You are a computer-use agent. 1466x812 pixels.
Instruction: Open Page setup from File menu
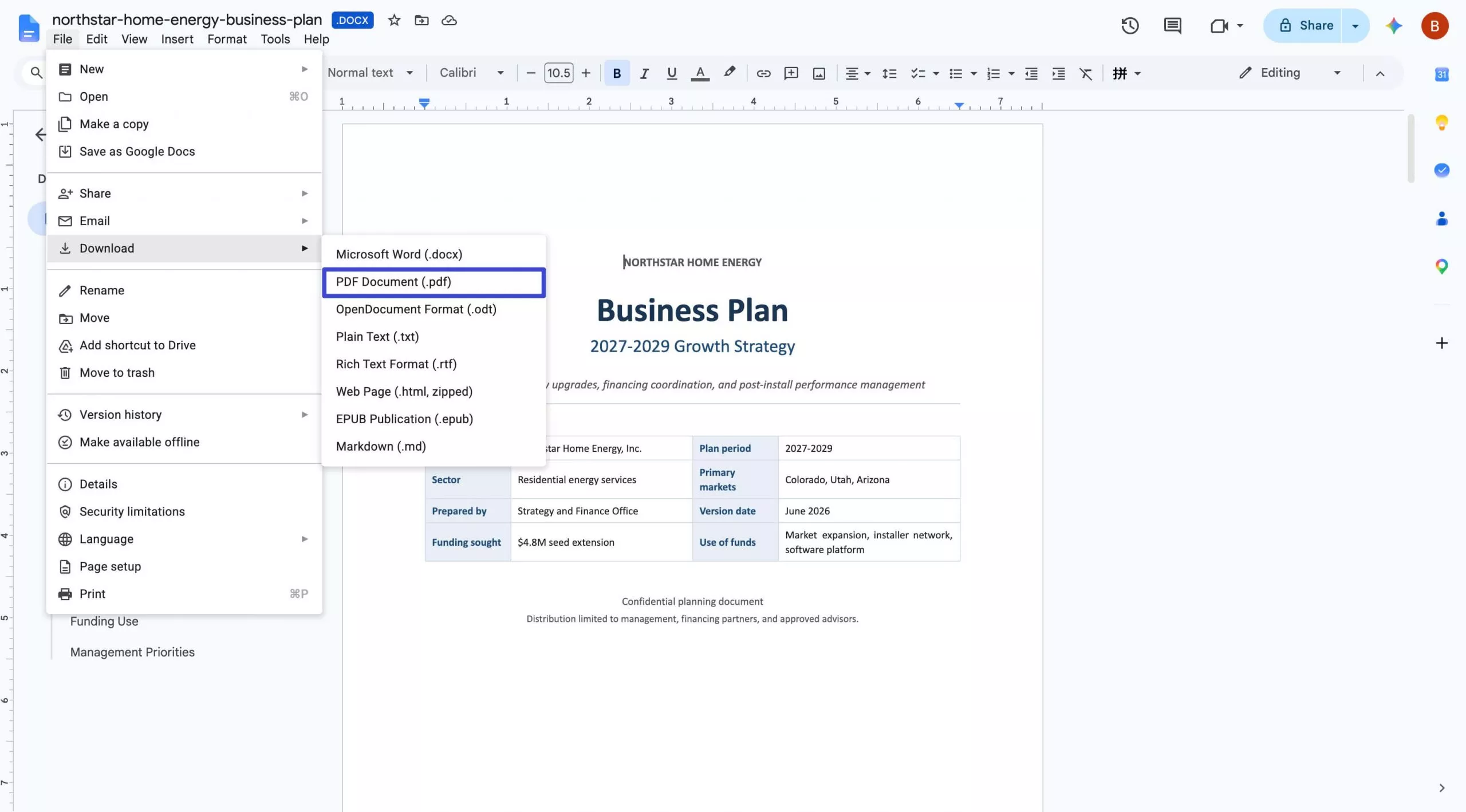click(x=184, y=567)
